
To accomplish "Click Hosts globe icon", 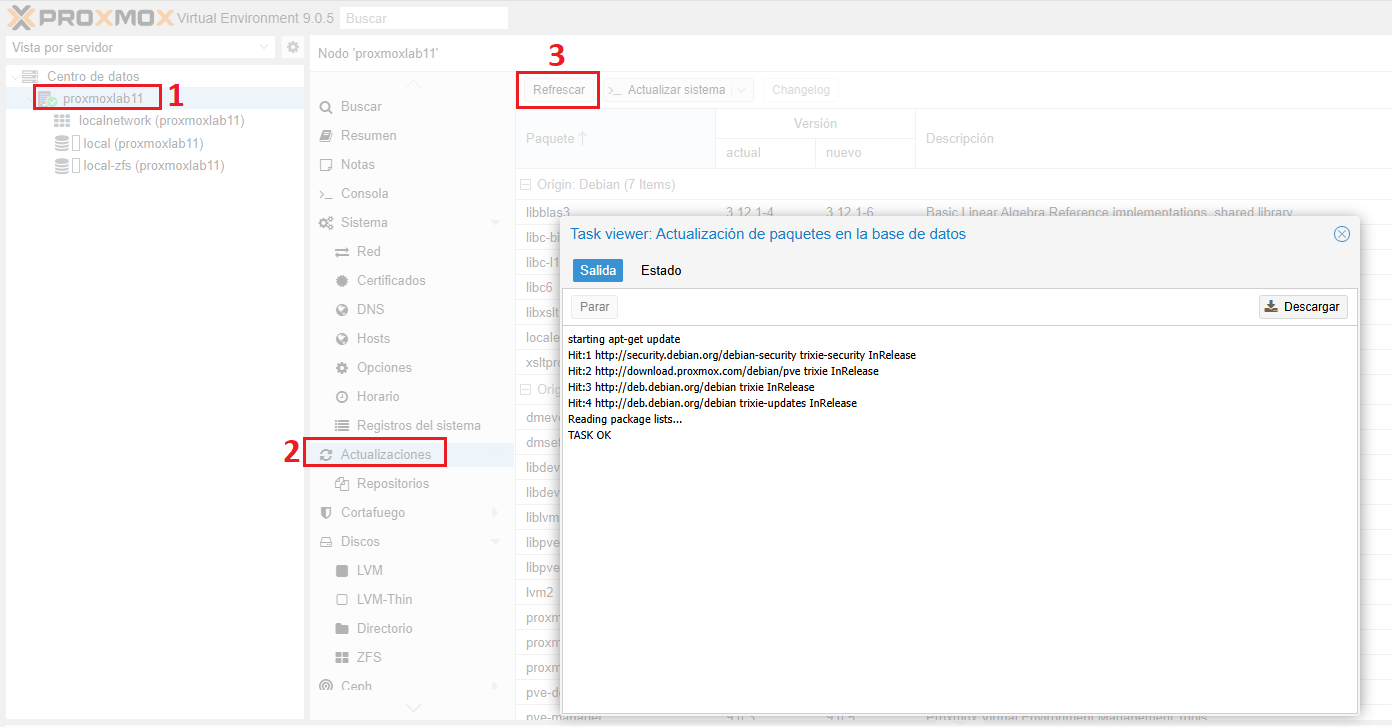I will [342, 338].
